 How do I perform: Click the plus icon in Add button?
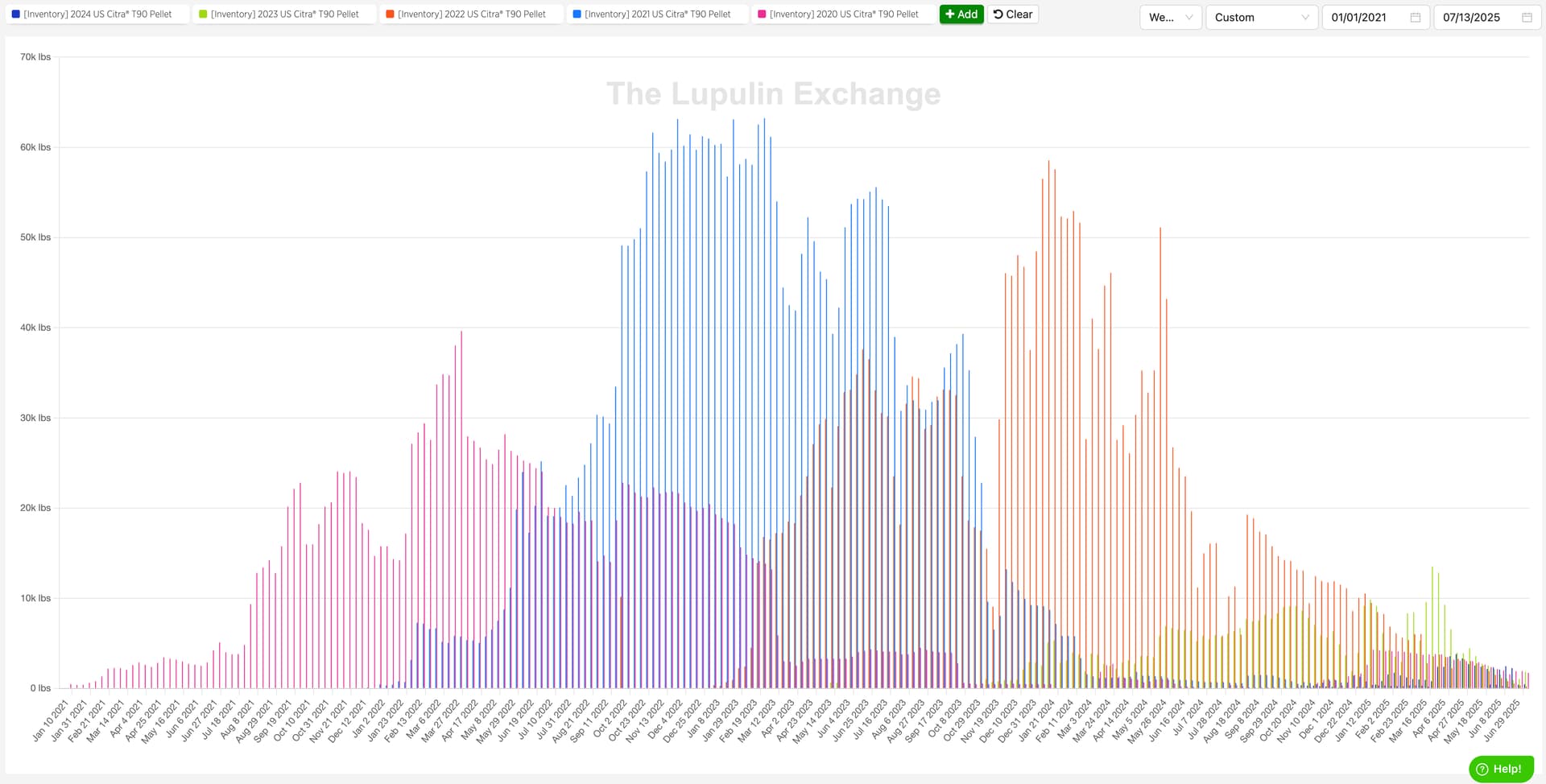[950, 14]
